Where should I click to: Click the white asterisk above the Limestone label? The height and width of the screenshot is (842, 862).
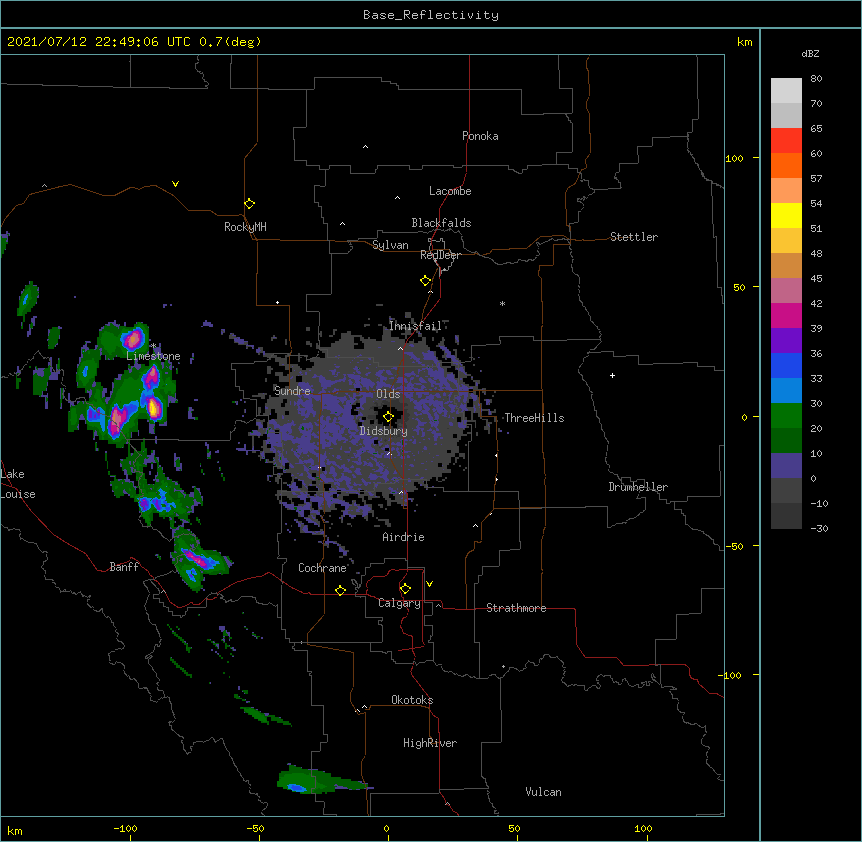coord(153,346)
